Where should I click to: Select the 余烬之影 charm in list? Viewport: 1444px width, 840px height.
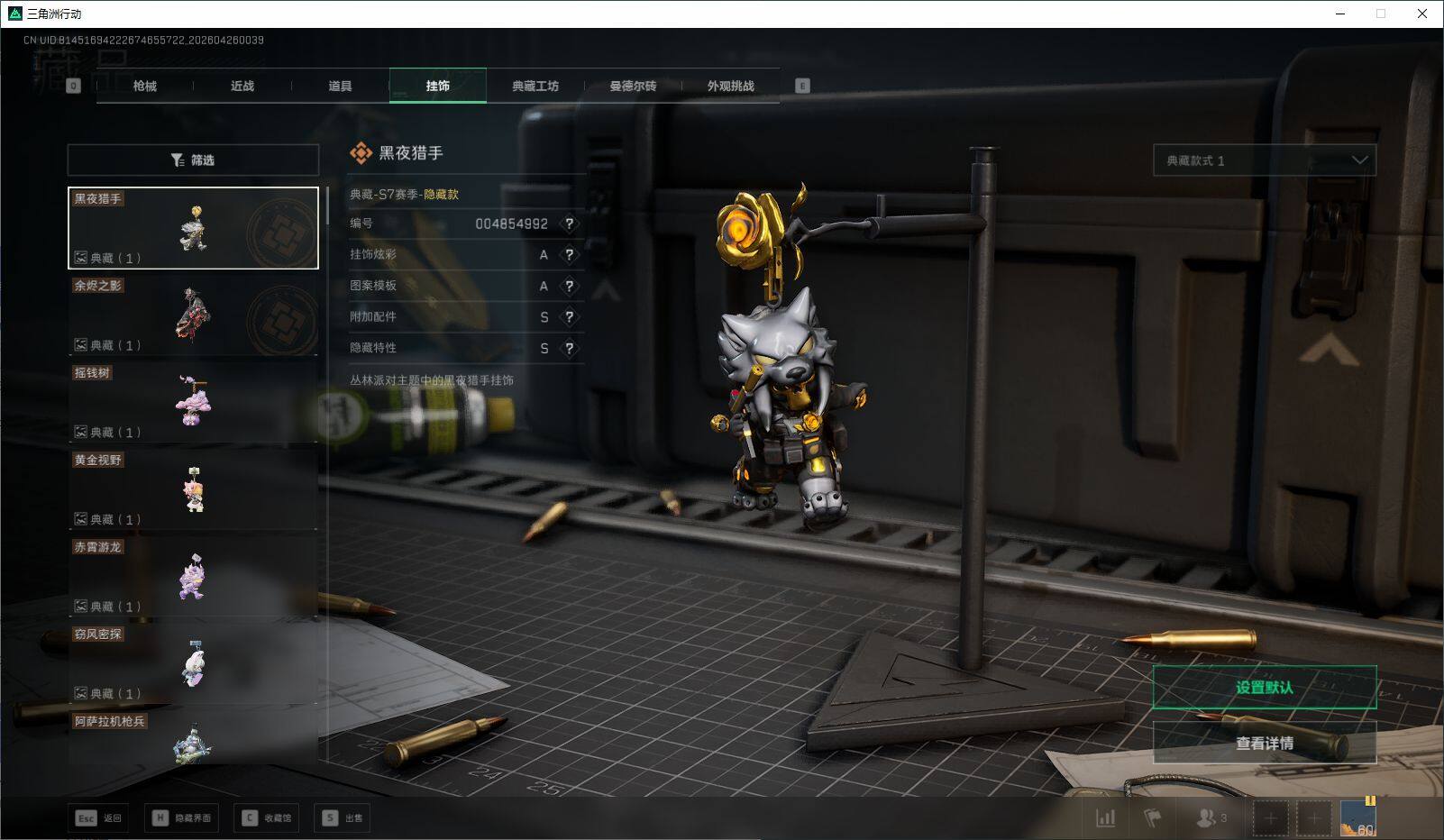point(193,315)
